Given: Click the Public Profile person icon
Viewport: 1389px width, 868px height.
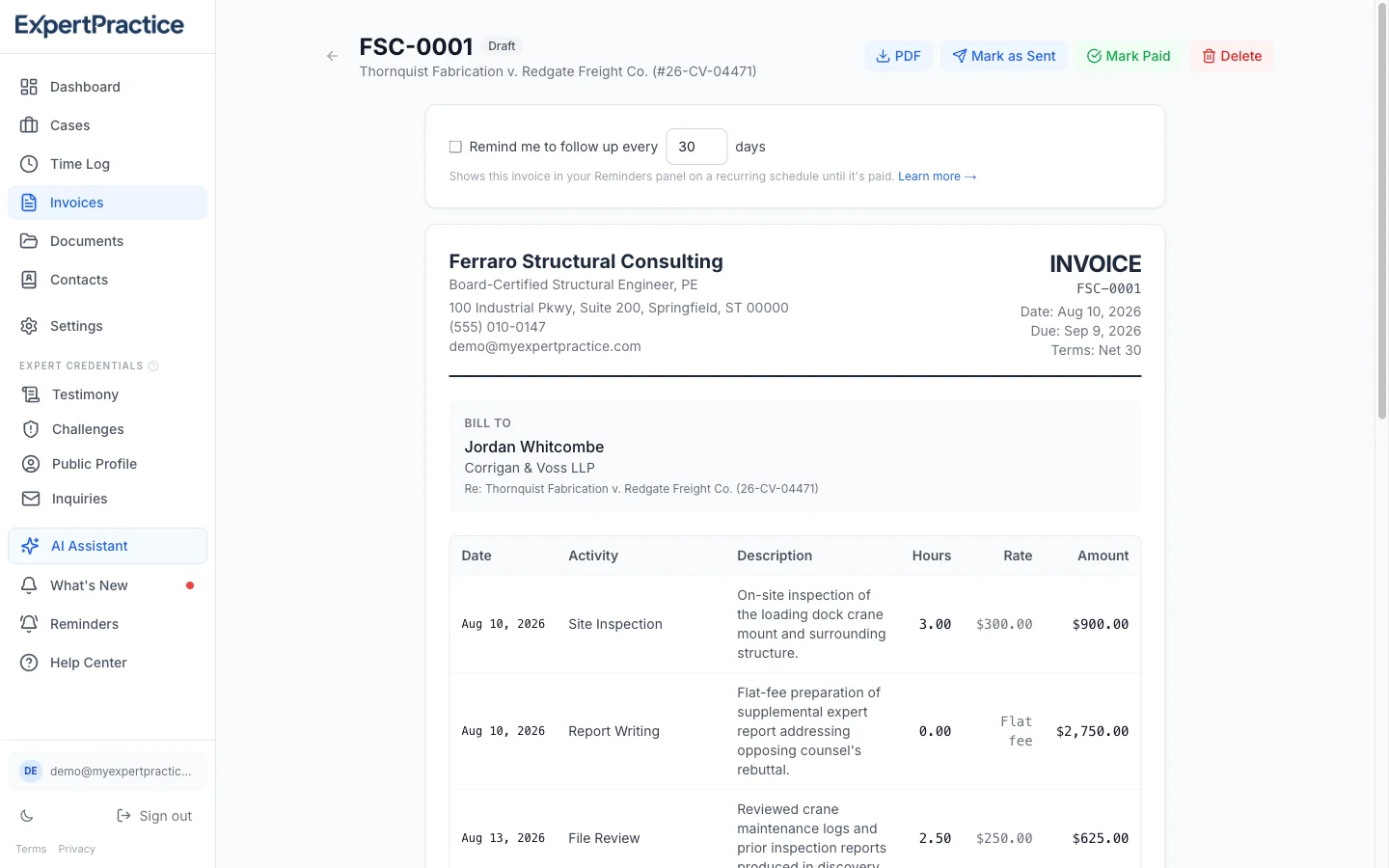Looking at the screenshot, I should [31, 464].
